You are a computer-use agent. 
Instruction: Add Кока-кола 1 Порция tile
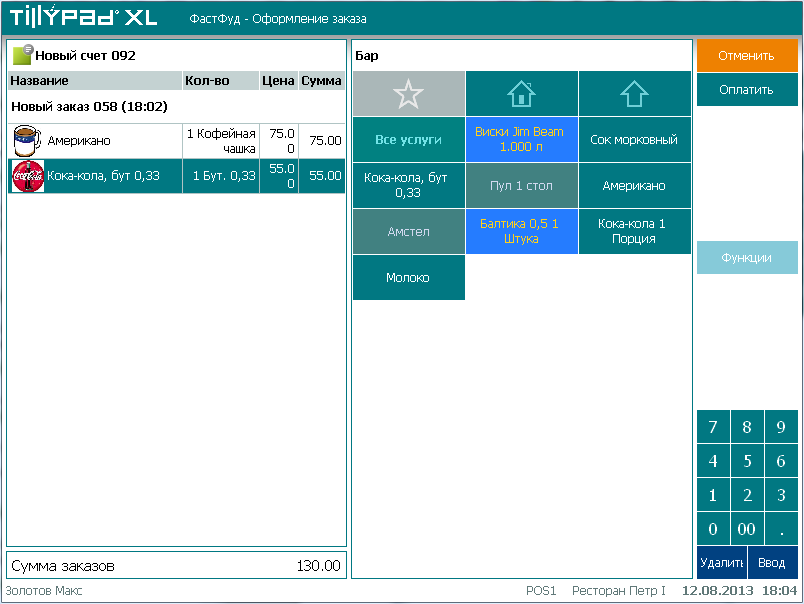click(x=634, y=231)
